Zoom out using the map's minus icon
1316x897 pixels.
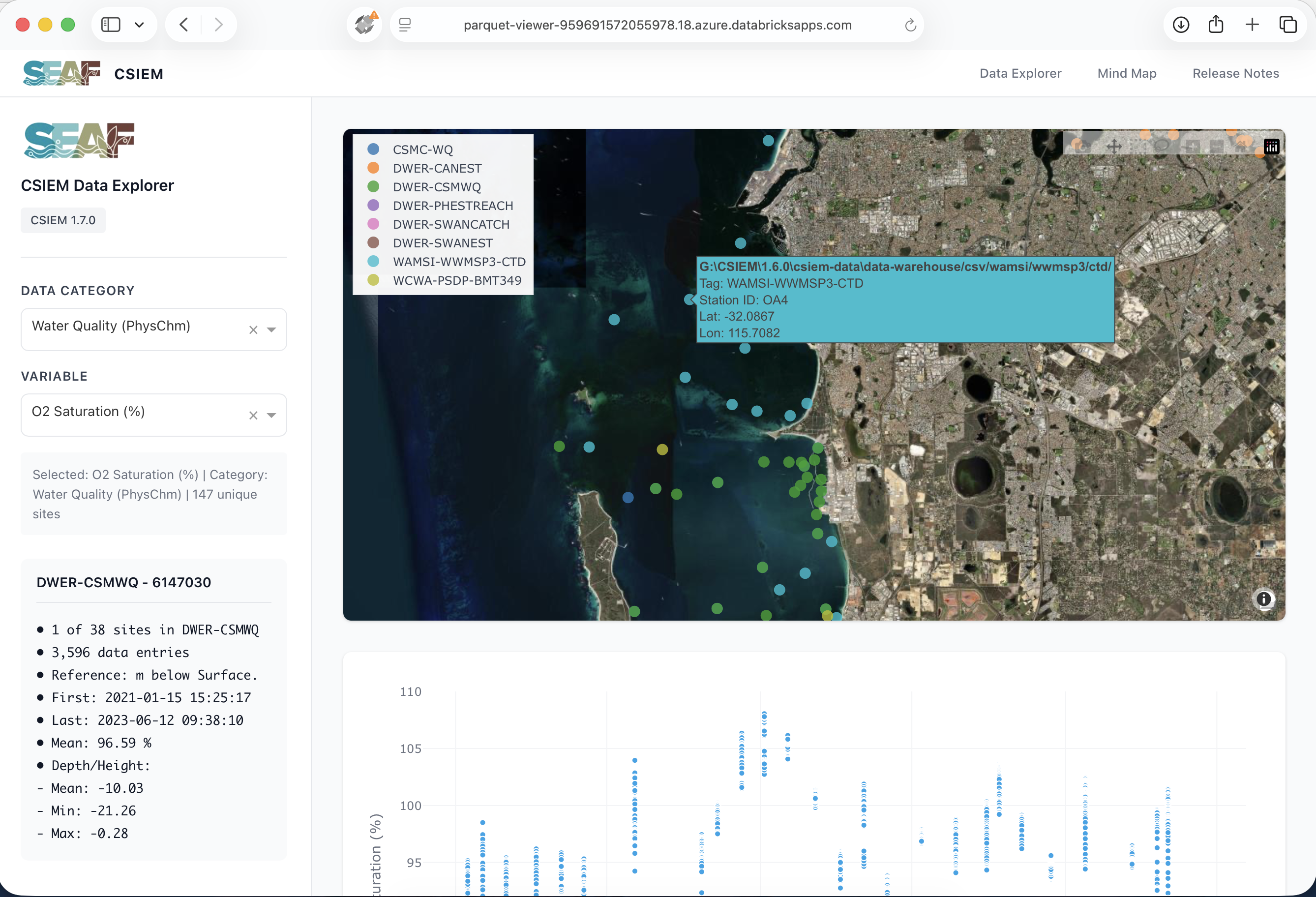1217,147
